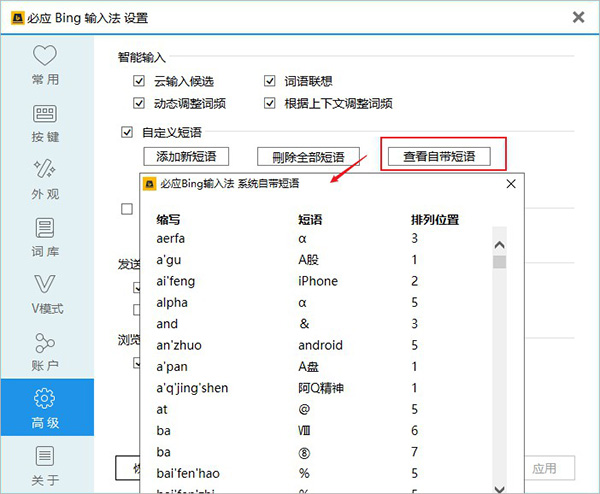Screen dimensions: 600x494
Task: Click the Ⅷ phrase for ba
Action: pos(304,431)
